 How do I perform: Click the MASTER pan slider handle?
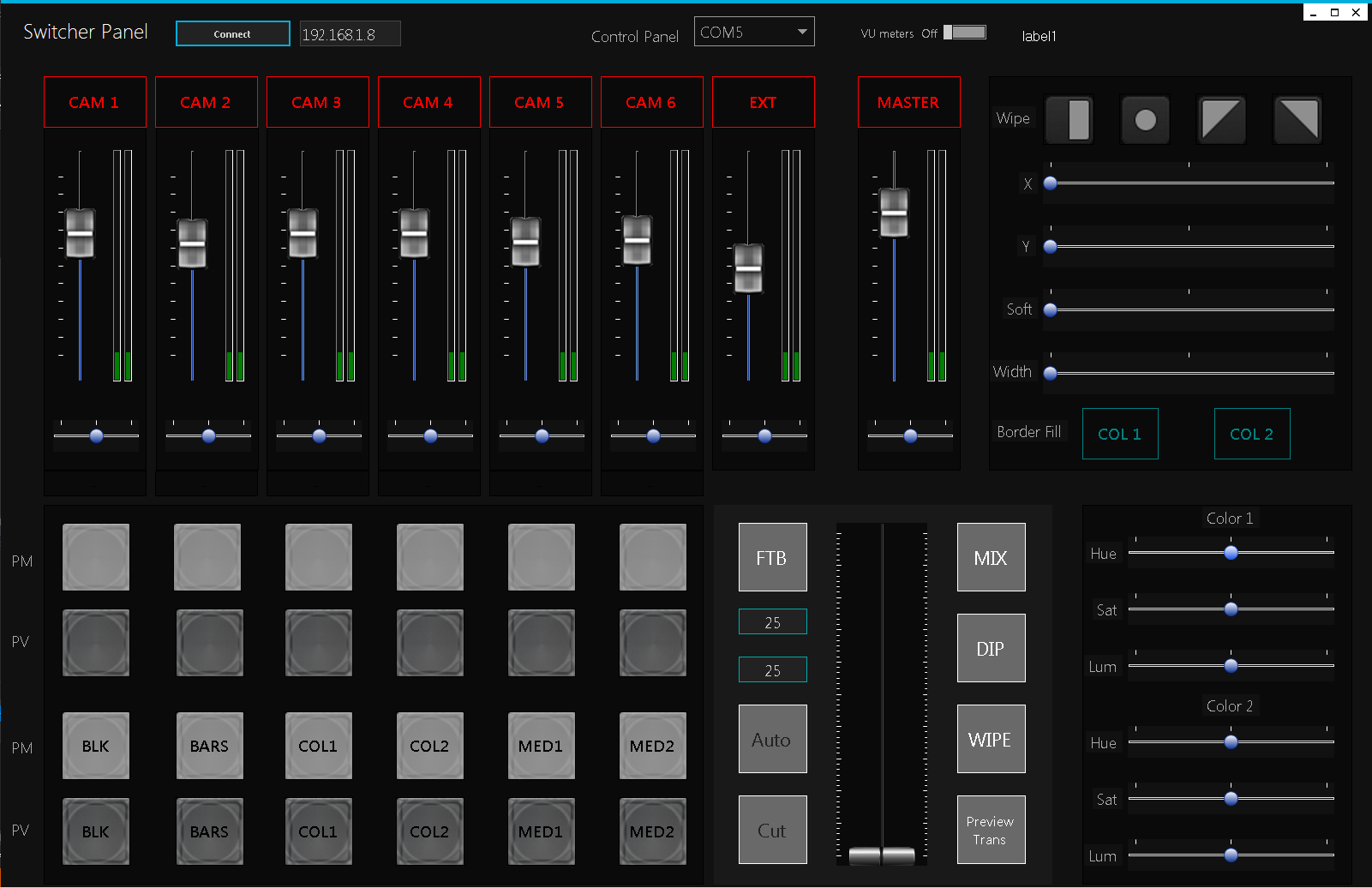coord(910,436)
